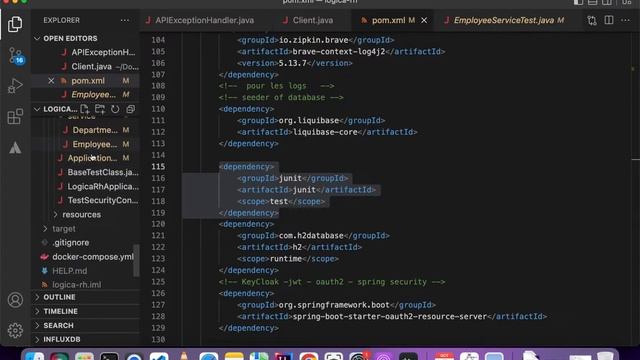Open editor more actions ellipsis
This screenshot has height=360, width=640.
click(x=625, y=20)
